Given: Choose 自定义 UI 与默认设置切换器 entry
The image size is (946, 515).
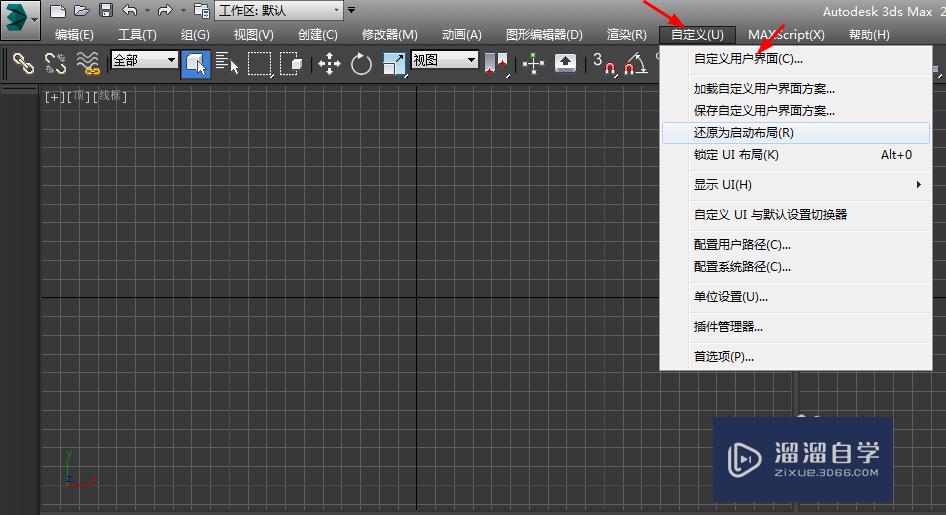Looking at the screenshot, I should (x=796, y=215).
